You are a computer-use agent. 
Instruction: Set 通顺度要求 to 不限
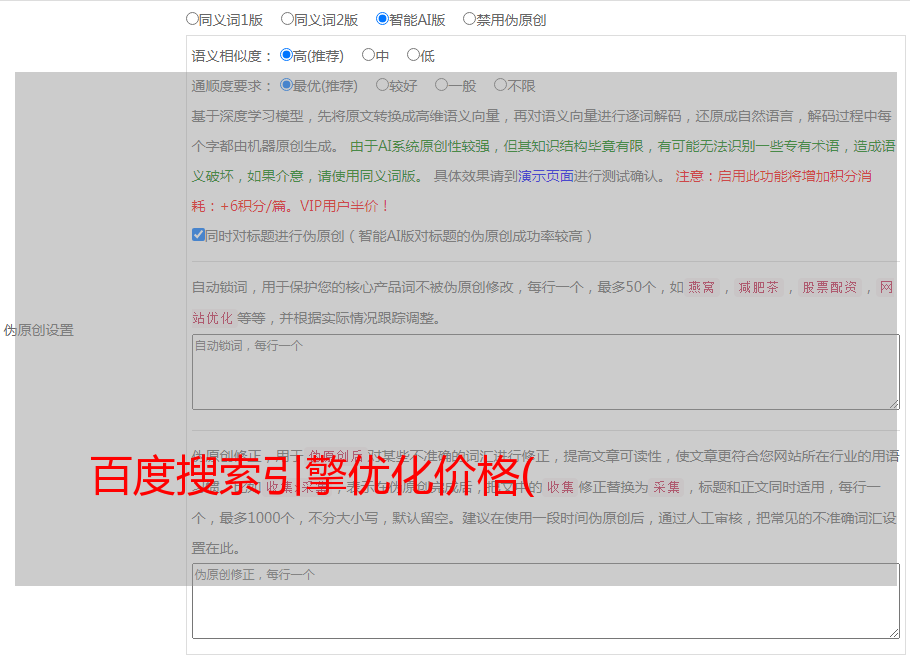click(x=500, y=85)
